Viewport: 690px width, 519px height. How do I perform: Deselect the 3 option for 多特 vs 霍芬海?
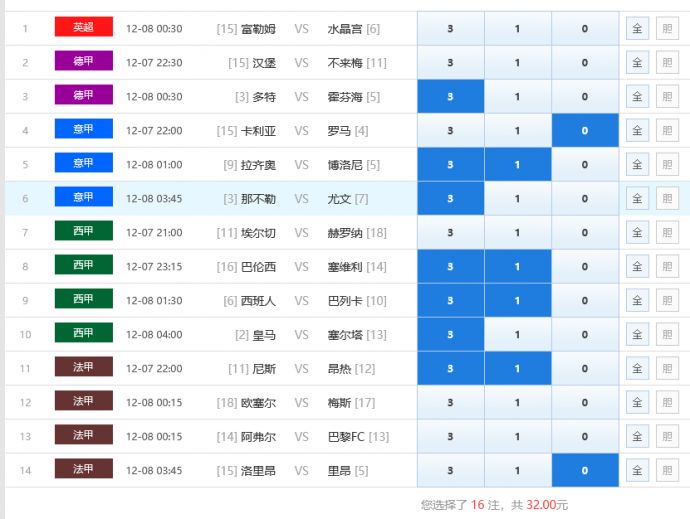coord(450,97)
